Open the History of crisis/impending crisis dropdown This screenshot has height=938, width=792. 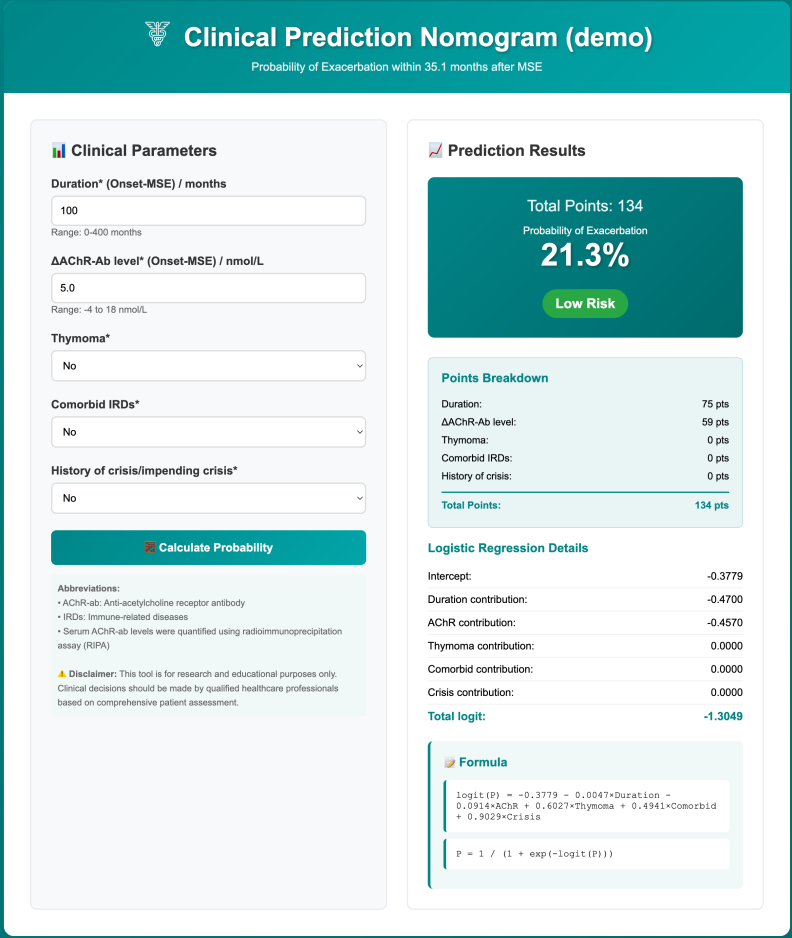click(208, 498)
